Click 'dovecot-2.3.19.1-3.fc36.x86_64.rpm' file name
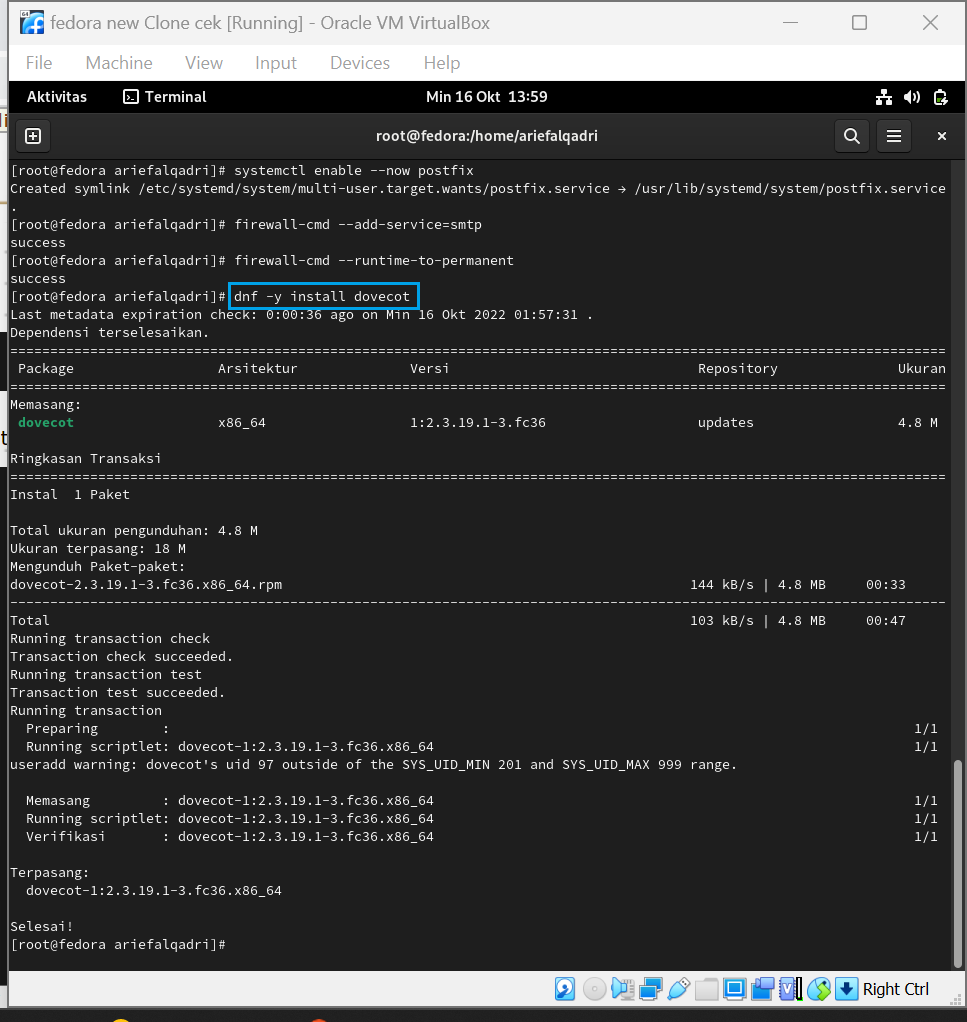 pyautogui.click(x=146, y=585)
